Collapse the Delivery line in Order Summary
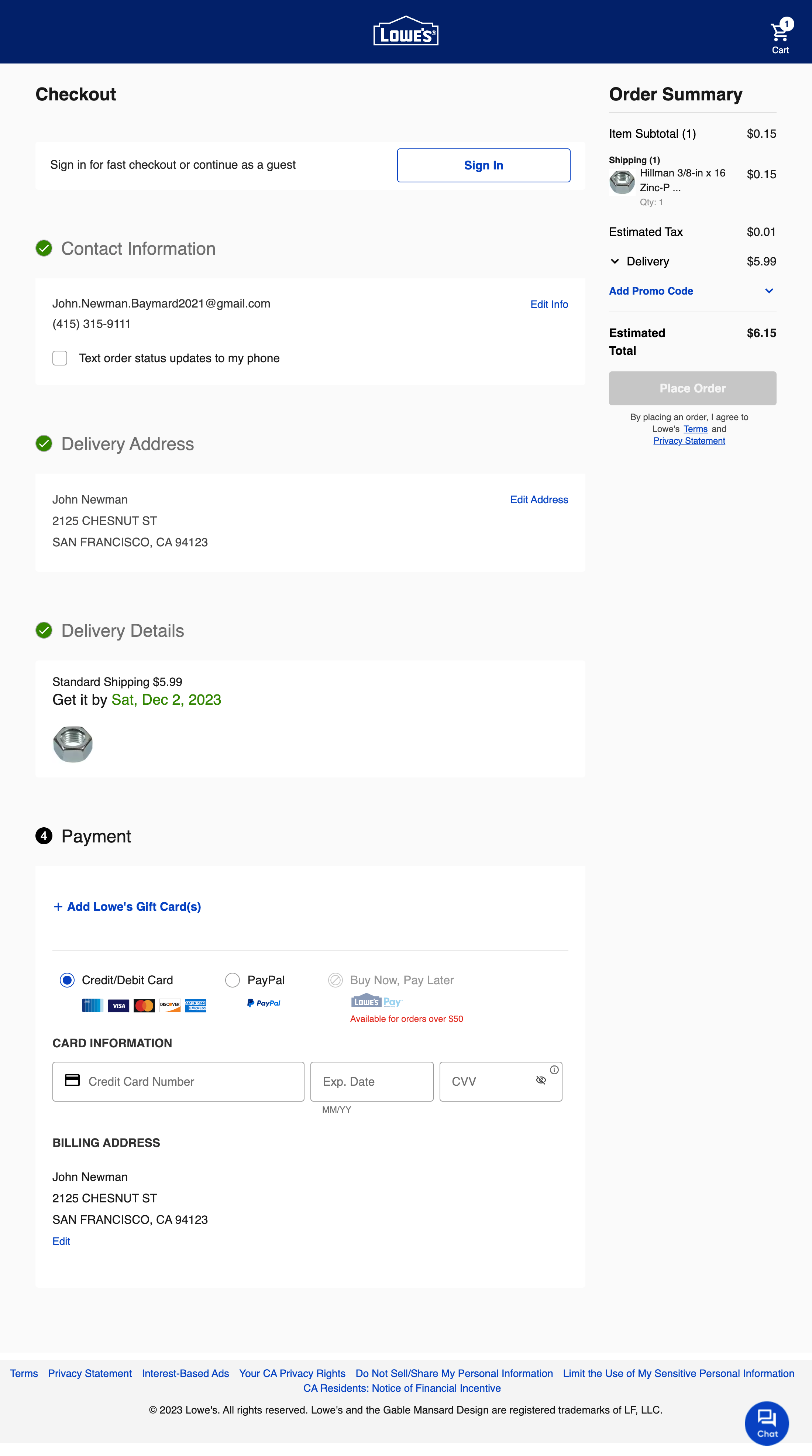This screenshot has width=812, height=1456. [614, 262]
